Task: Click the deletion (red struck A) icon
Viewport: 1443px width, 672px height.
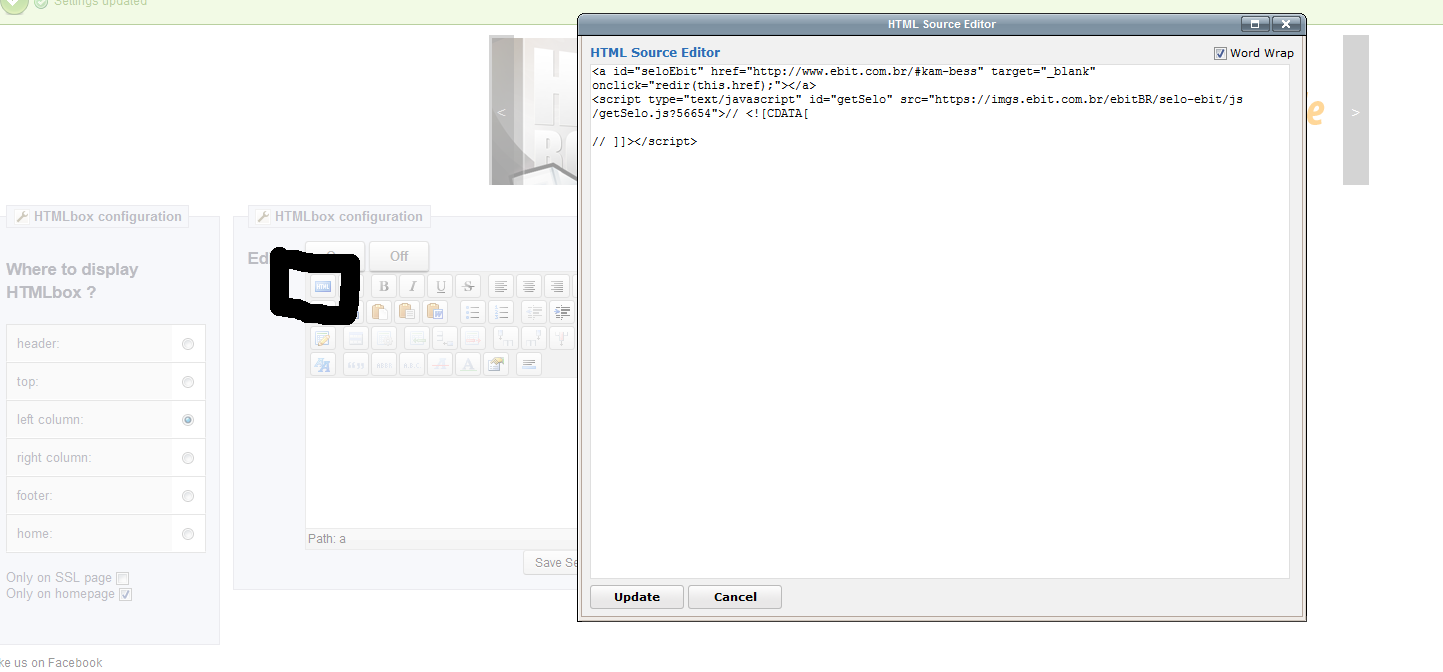Action: pyautogui.click(x=440, y=364)
